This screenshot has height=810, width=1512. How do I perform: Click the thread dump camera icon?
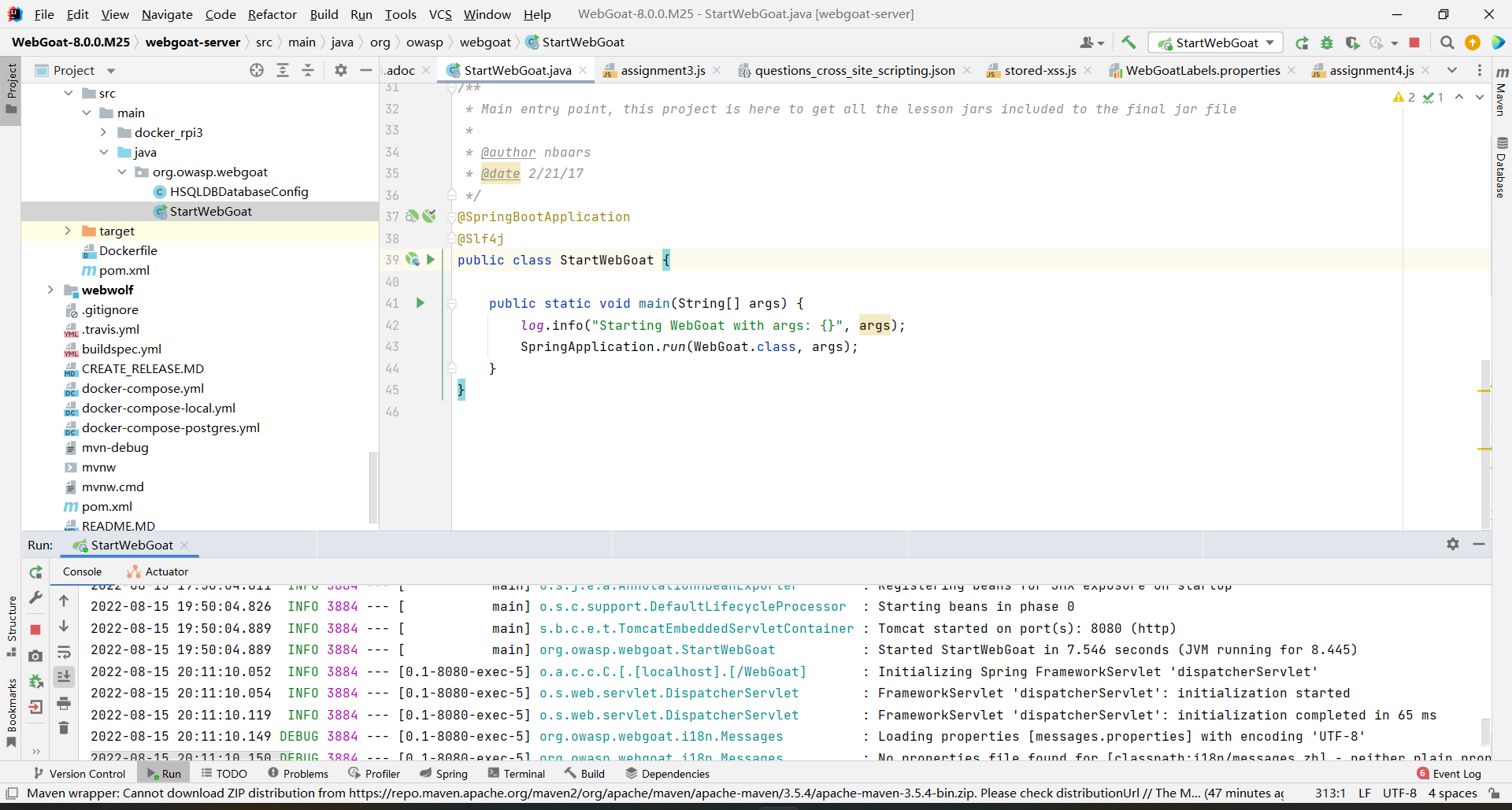coord(35,655)
